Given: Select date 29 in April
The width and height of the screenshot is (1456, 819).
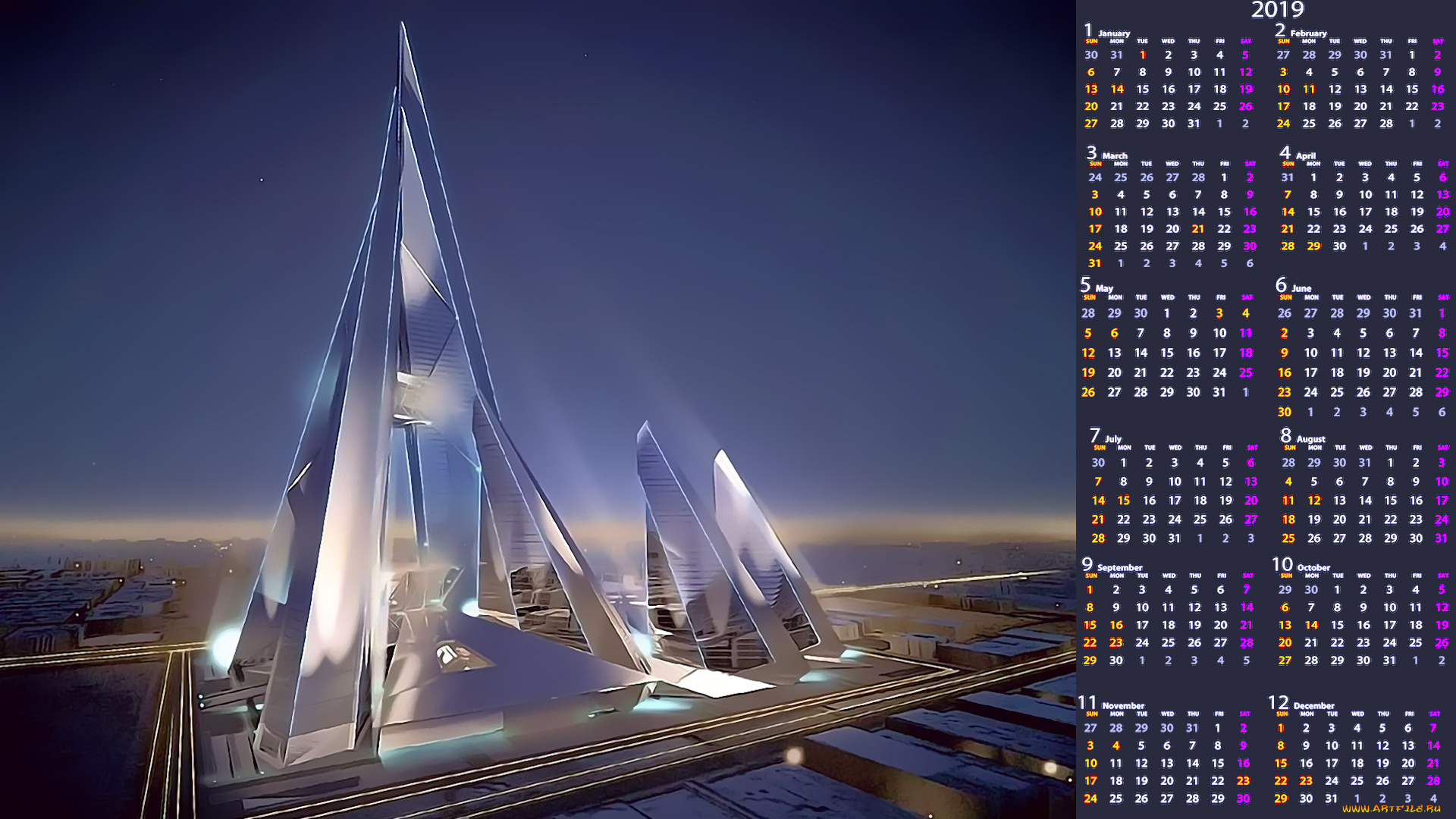Looking at the screenshot, I should coord(1313,246).
